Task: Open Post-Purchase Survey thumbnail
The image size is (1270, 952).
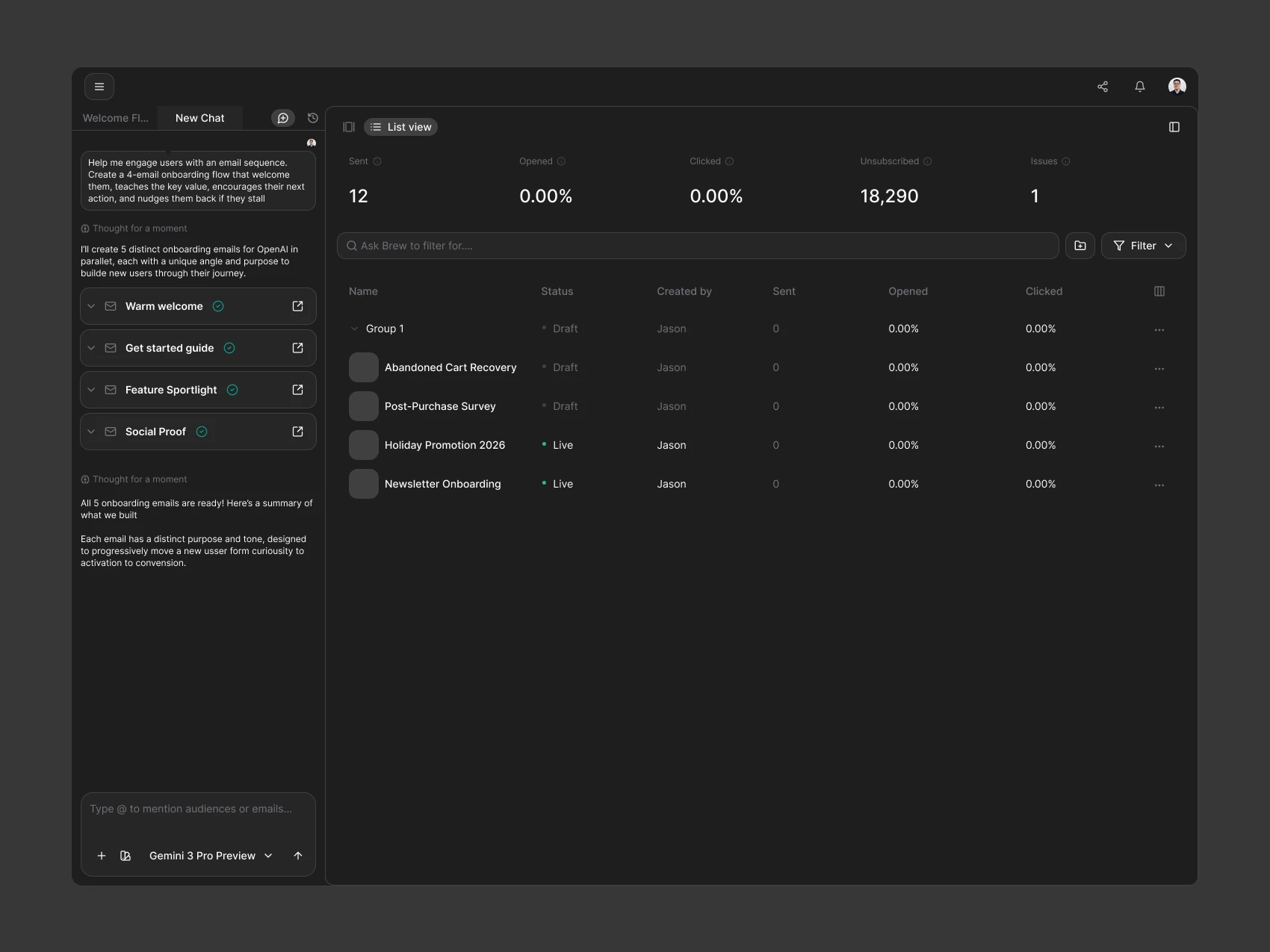Action: click(x=364, y=406)
